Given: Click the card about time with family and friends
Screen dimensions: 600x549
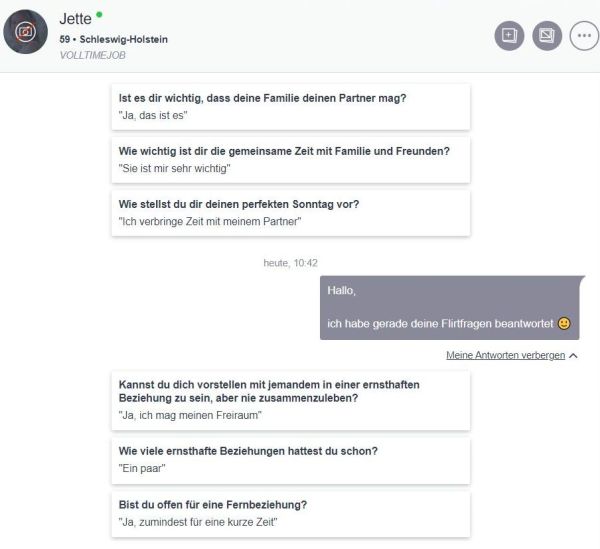Looking at the screenshot, I should click(x=290, y=160).
